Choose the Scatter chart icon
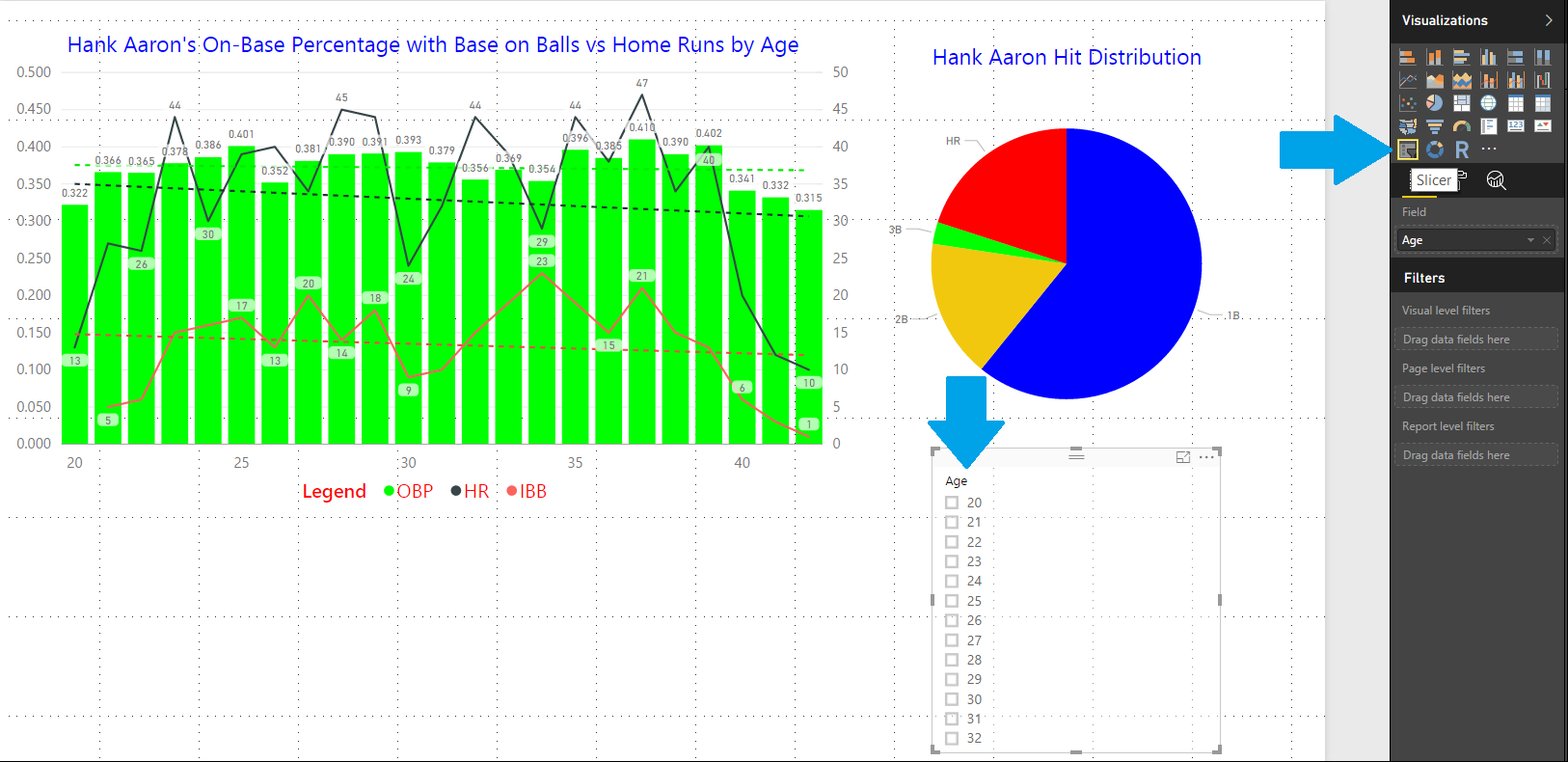The height and width of the screenshot is (762, 1568). pyautogui.click(x=1408, y=103)
